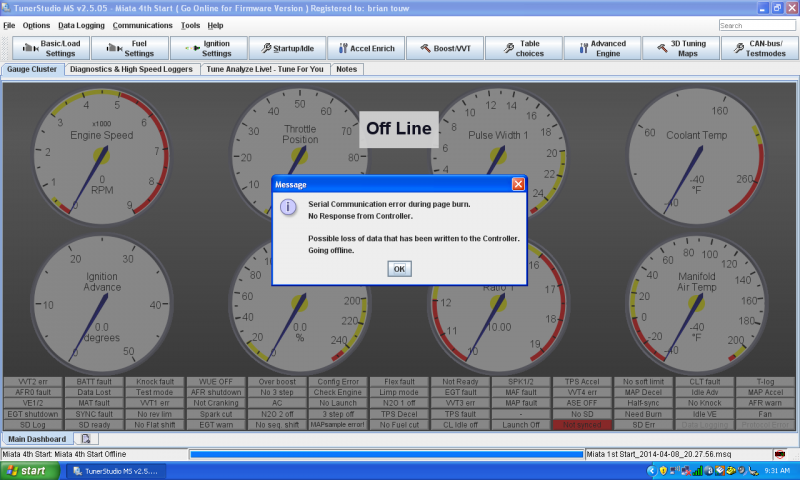This screenshot has height=480, width=800.
Task: Click the Windows start button
Action: pos(30,471)
